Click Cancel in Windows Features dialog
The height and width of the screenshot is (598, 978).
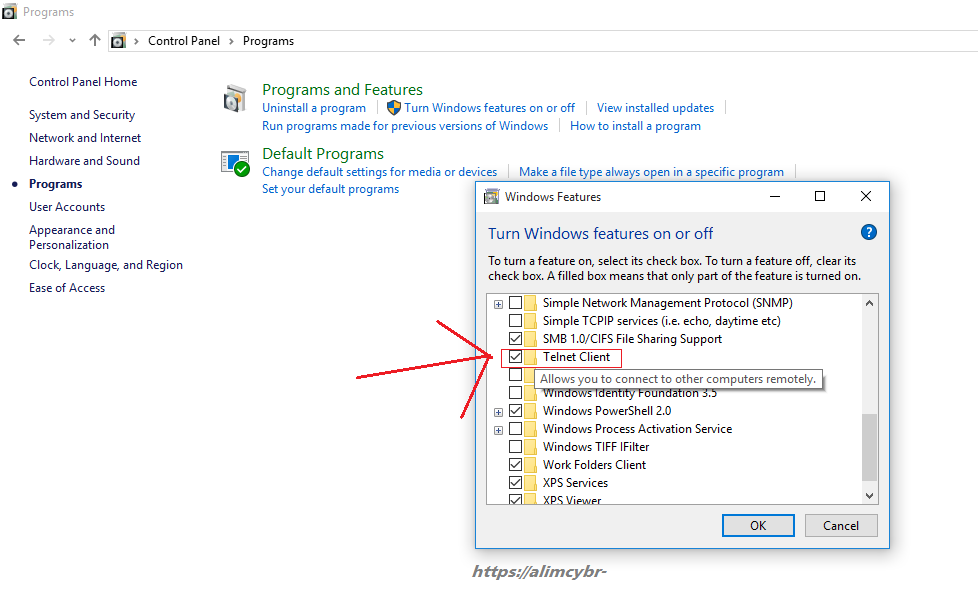[841, 526]
